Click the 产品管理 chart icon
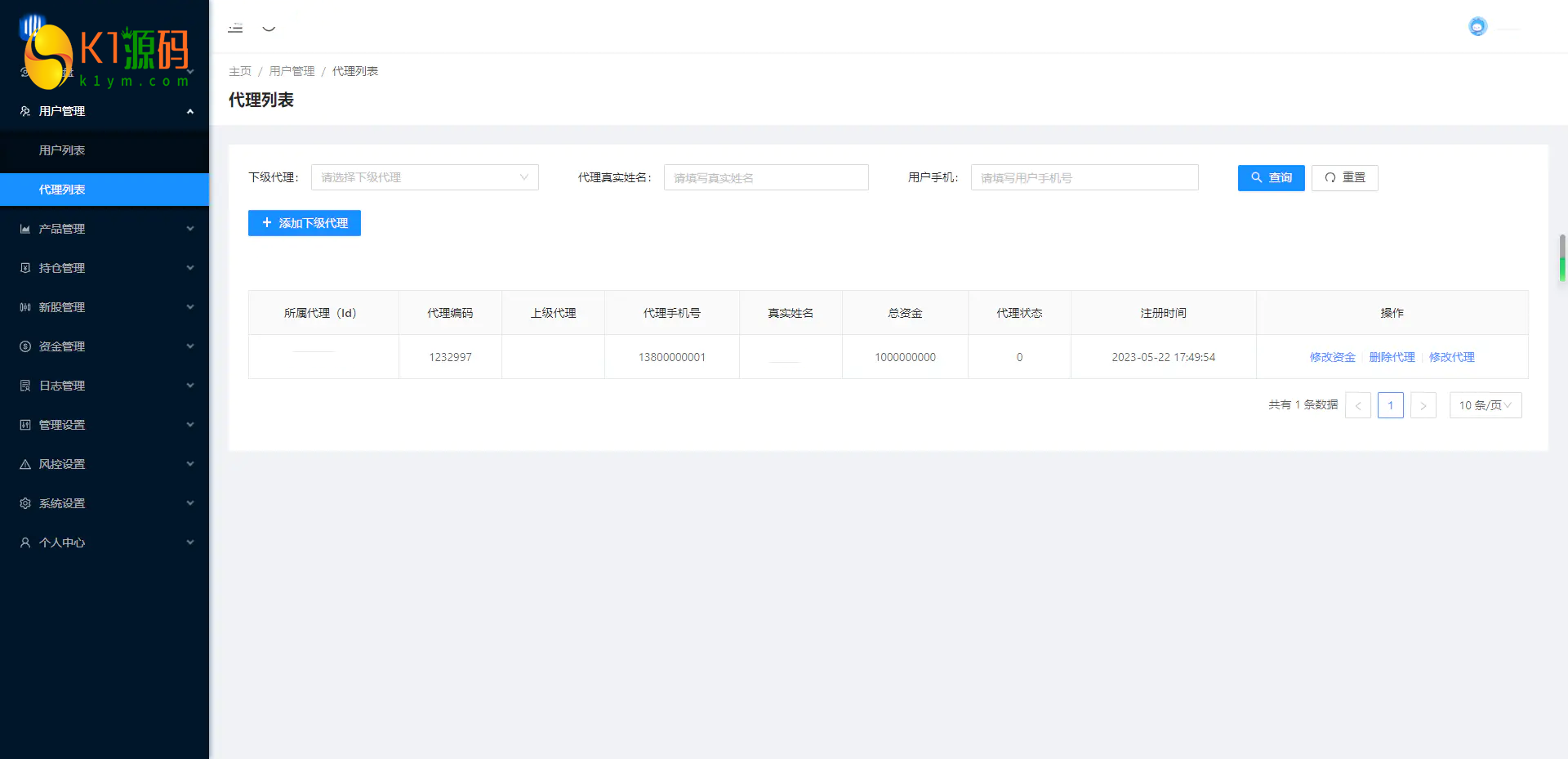This screenshot has height=759, width=1568. point(25,229)
